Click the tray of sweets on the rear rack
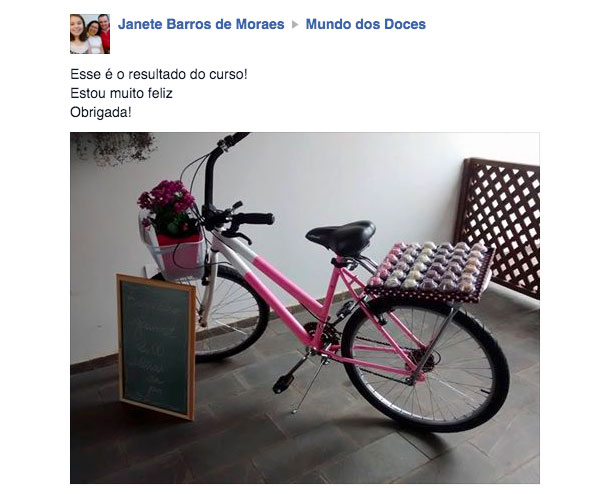 (429, 271)
